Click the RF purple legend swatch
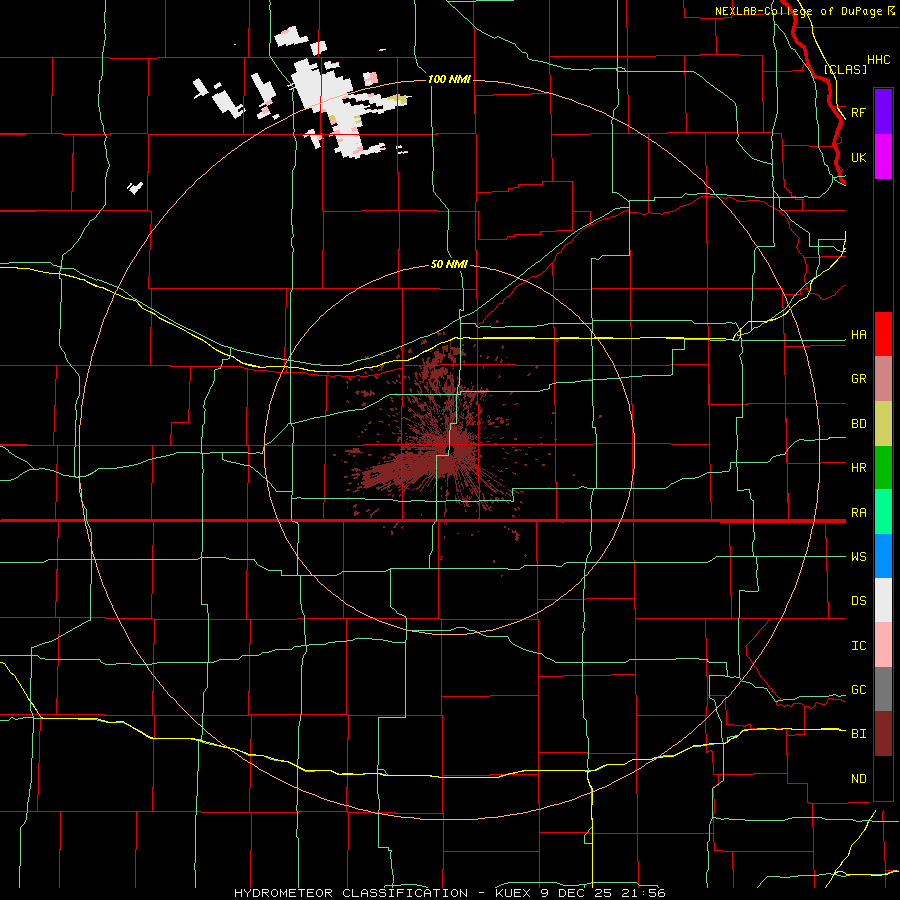900x900 pixels. [x=883, y=111]
